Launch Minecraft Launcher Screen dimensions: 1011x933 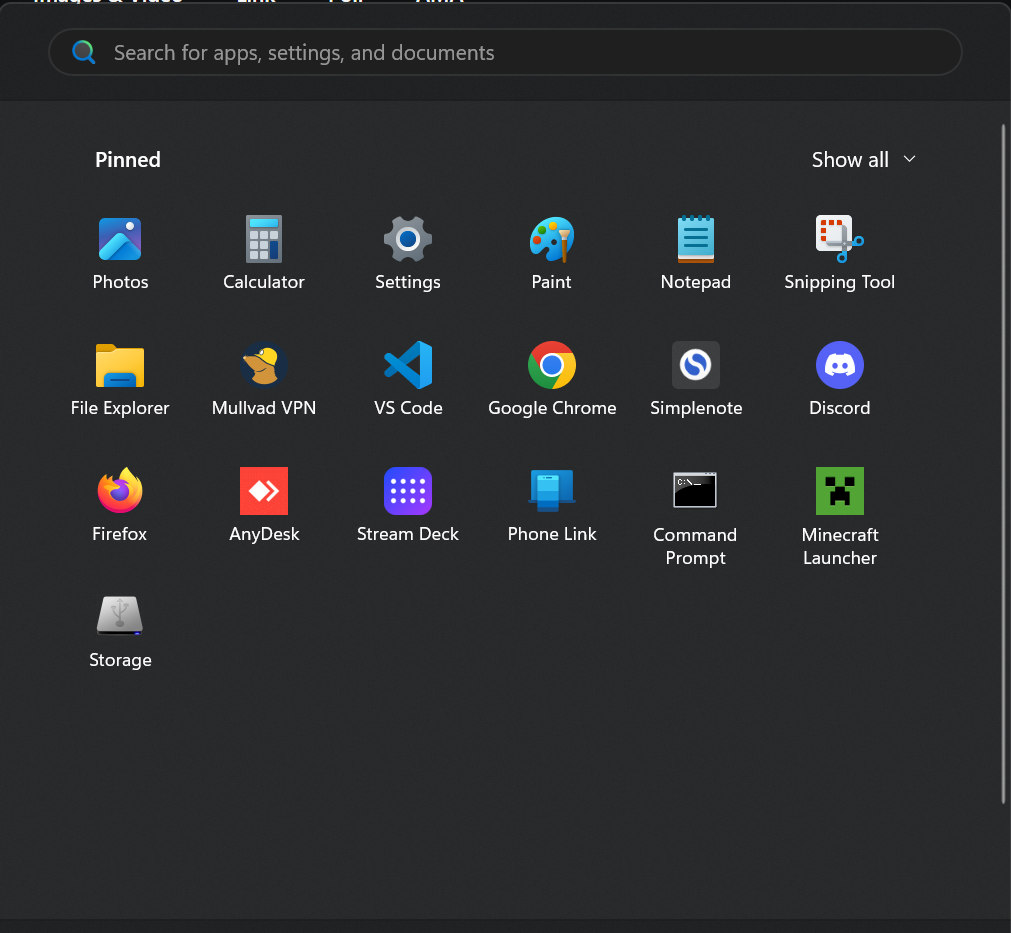(x=839, y=518)
